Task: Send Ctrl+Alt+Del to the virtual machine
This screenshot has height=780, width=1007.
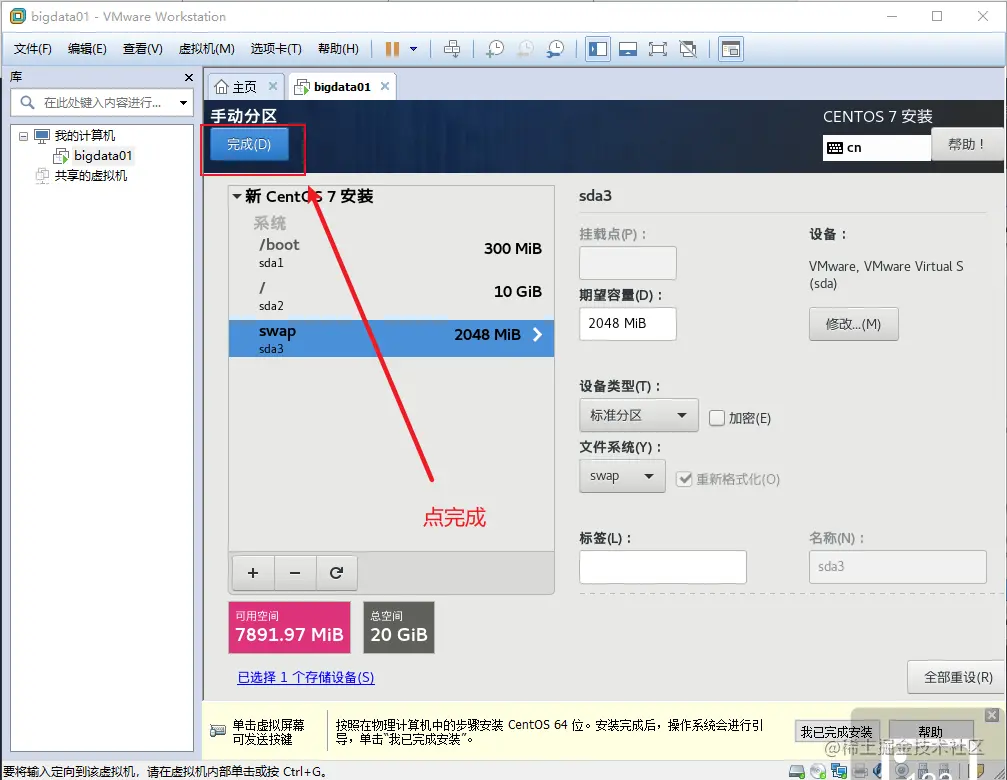Action: point(453,48)
